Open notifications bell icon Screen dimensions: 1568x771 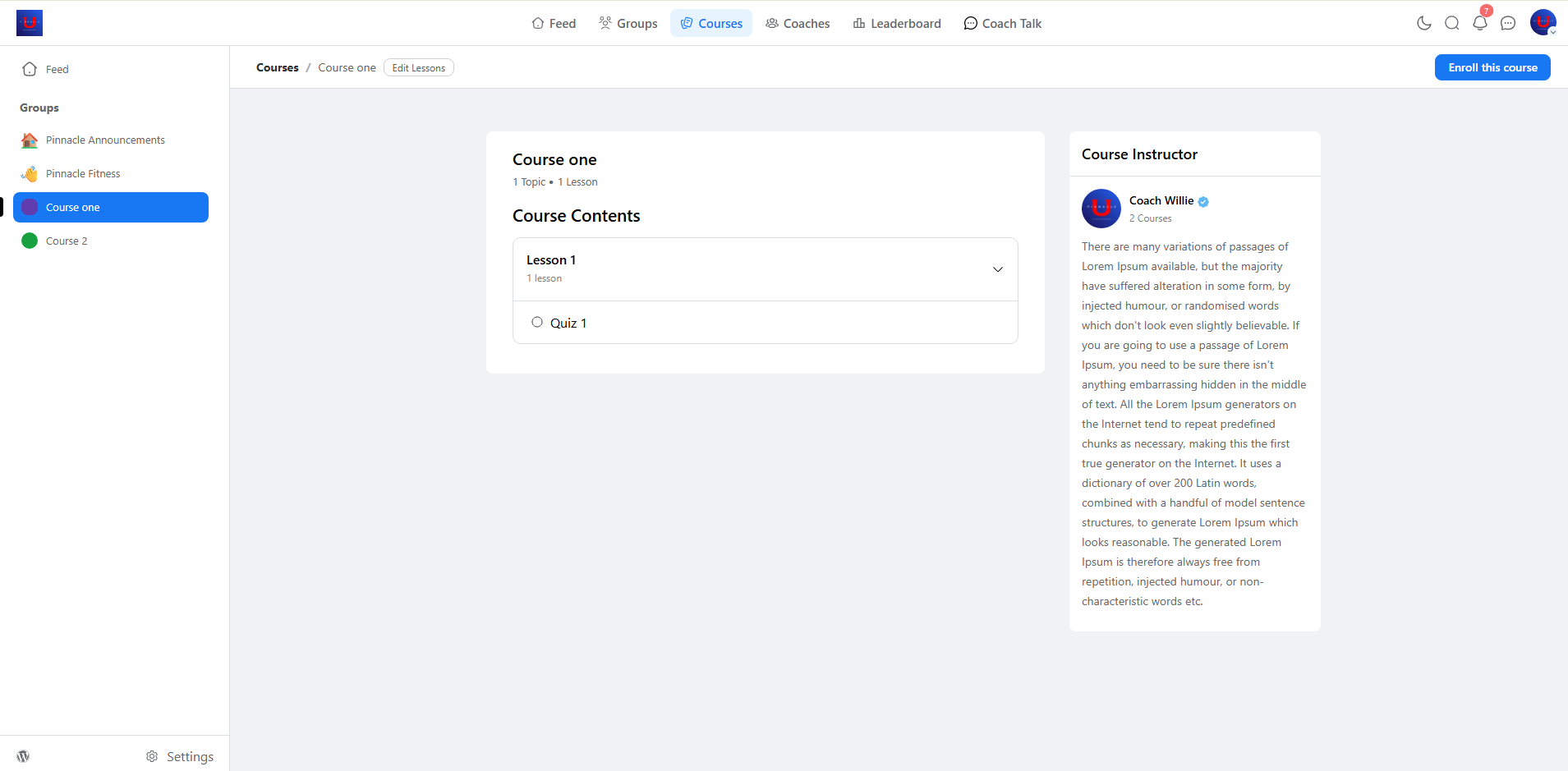coord(1480,23)
